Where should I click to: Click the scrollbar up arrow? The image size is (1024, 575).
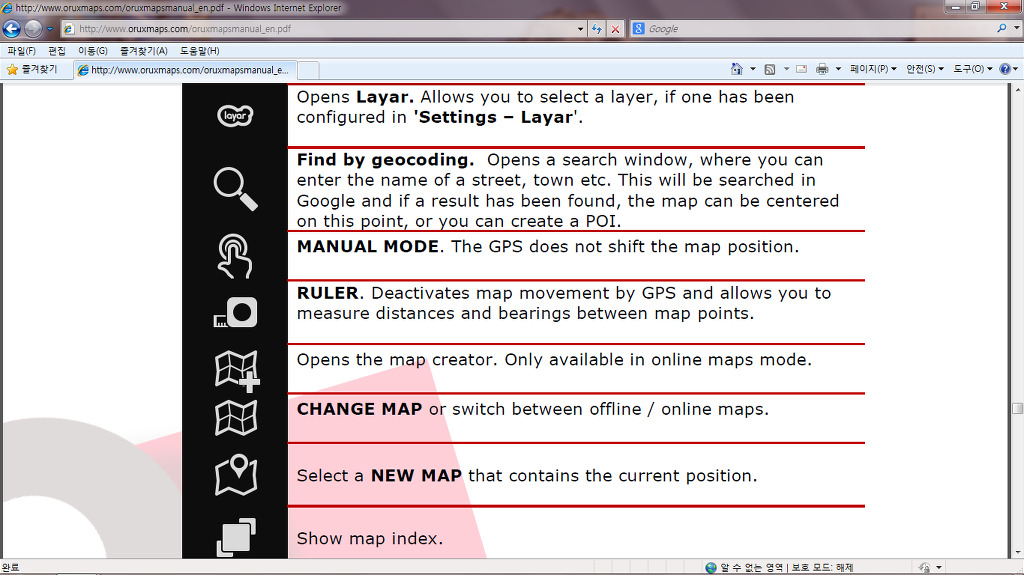pos(1017,90)
